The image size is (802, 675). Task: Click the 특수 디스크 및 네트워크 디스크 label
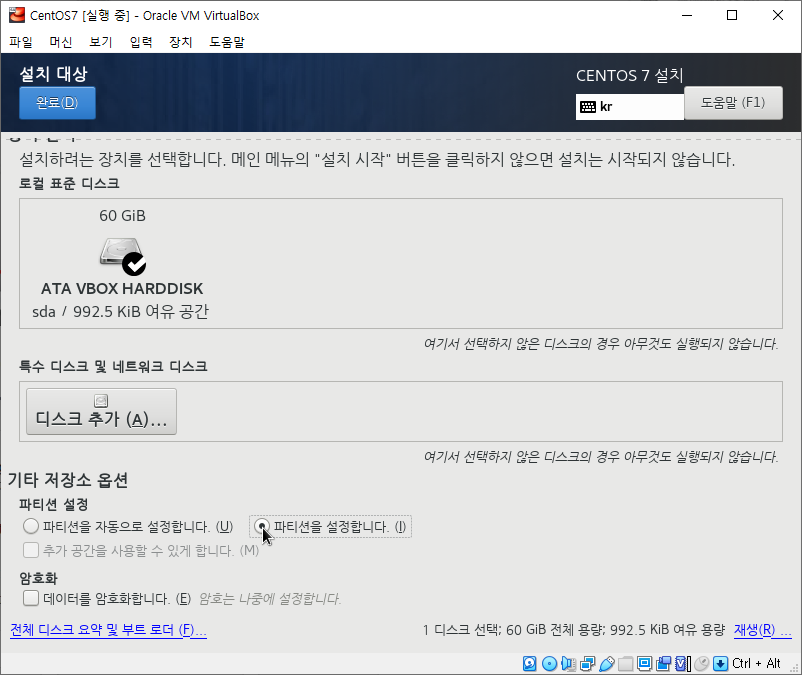(113, 366)
